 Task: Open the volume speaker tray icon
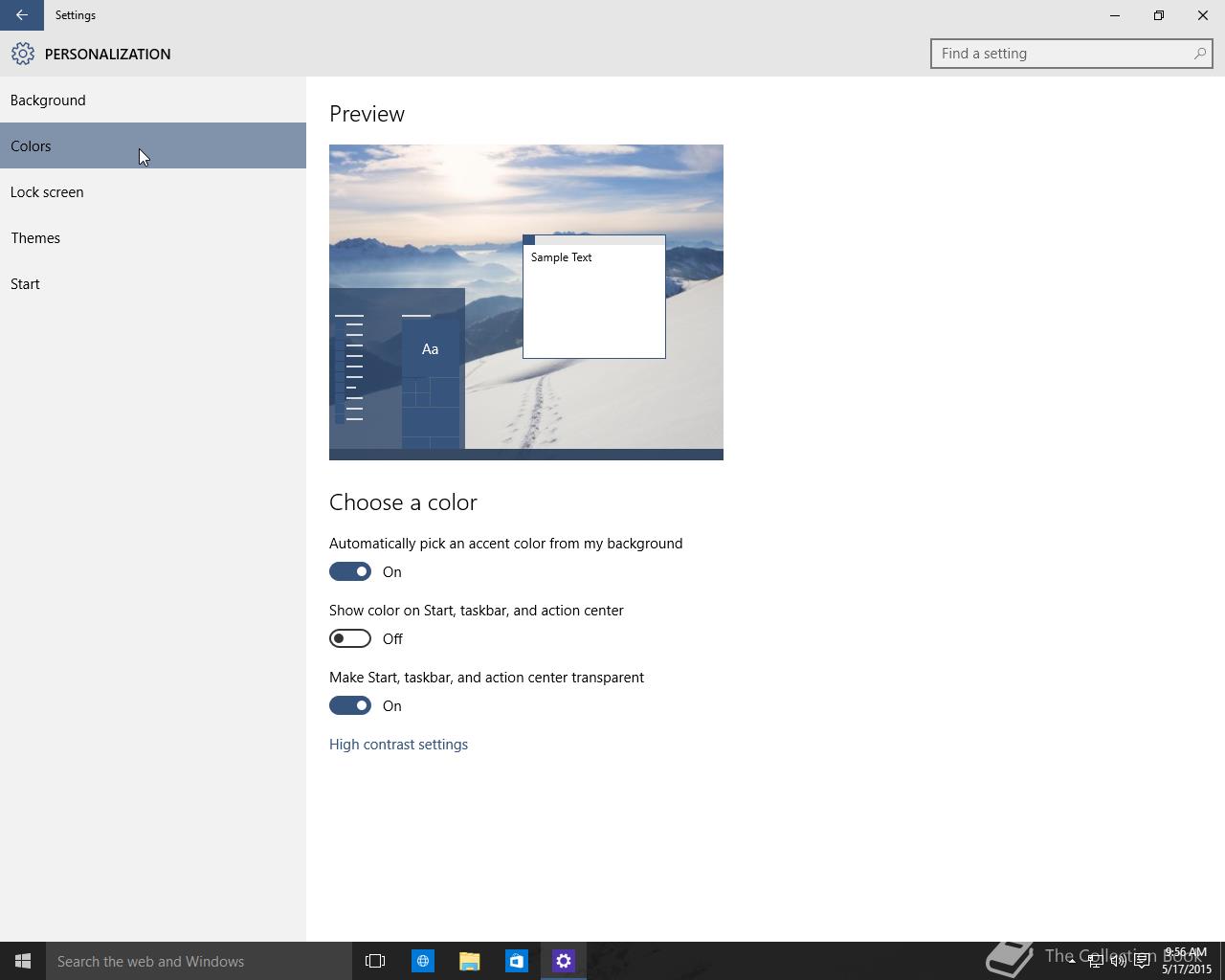(1118, 961)
